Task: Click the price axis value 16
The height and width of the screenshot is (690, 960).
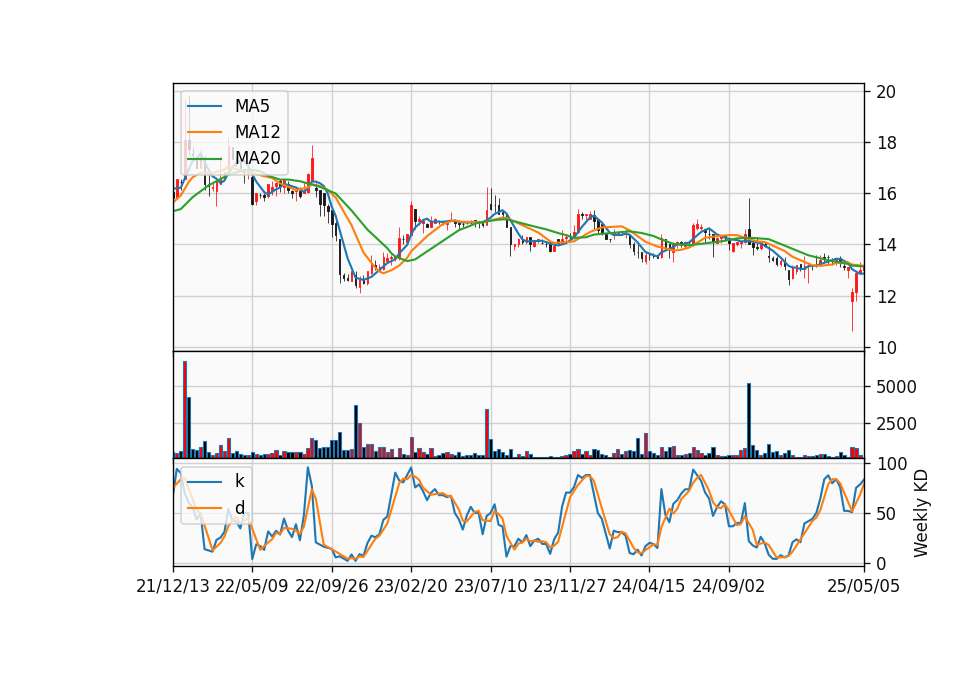Action: (x=886, y=194)
